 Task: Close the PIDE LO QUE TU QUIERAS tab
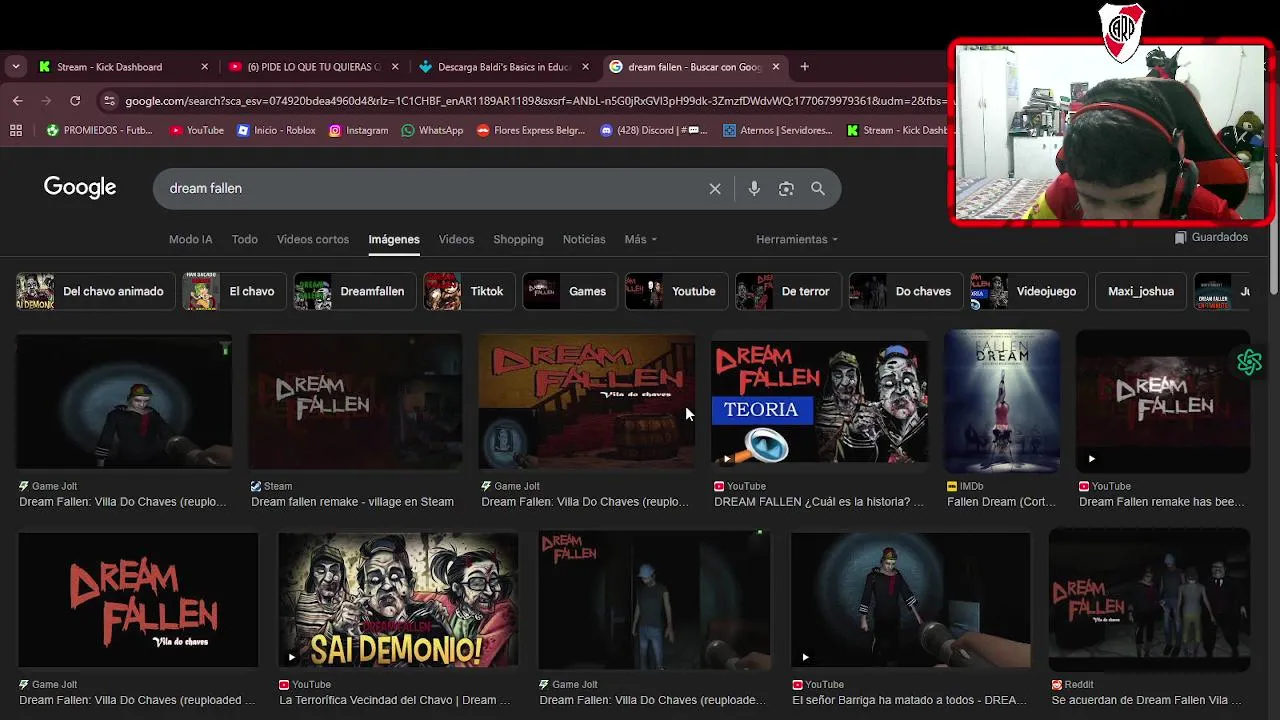pos(395,67)
